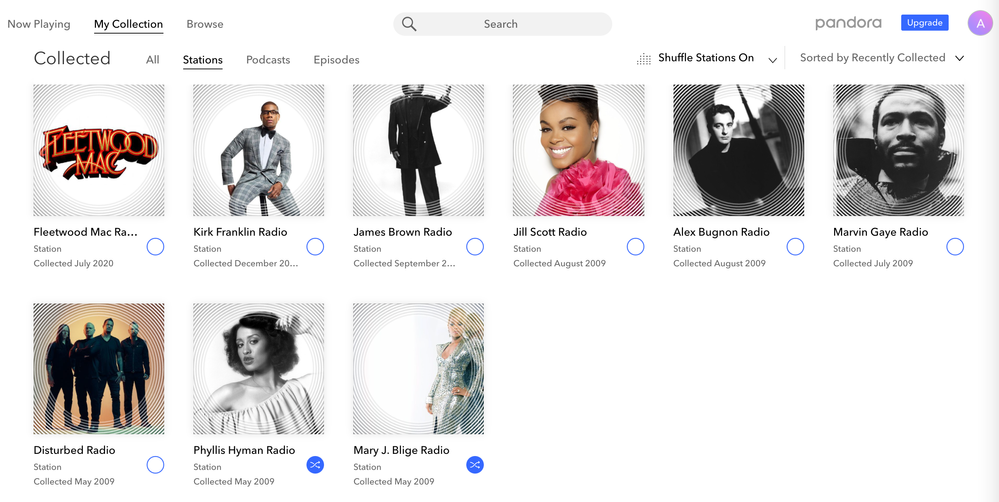Screen dimensions: 999x502
Task: Enable shuffle for Disturbed Radio station
Action: click(x=155, y=465)
